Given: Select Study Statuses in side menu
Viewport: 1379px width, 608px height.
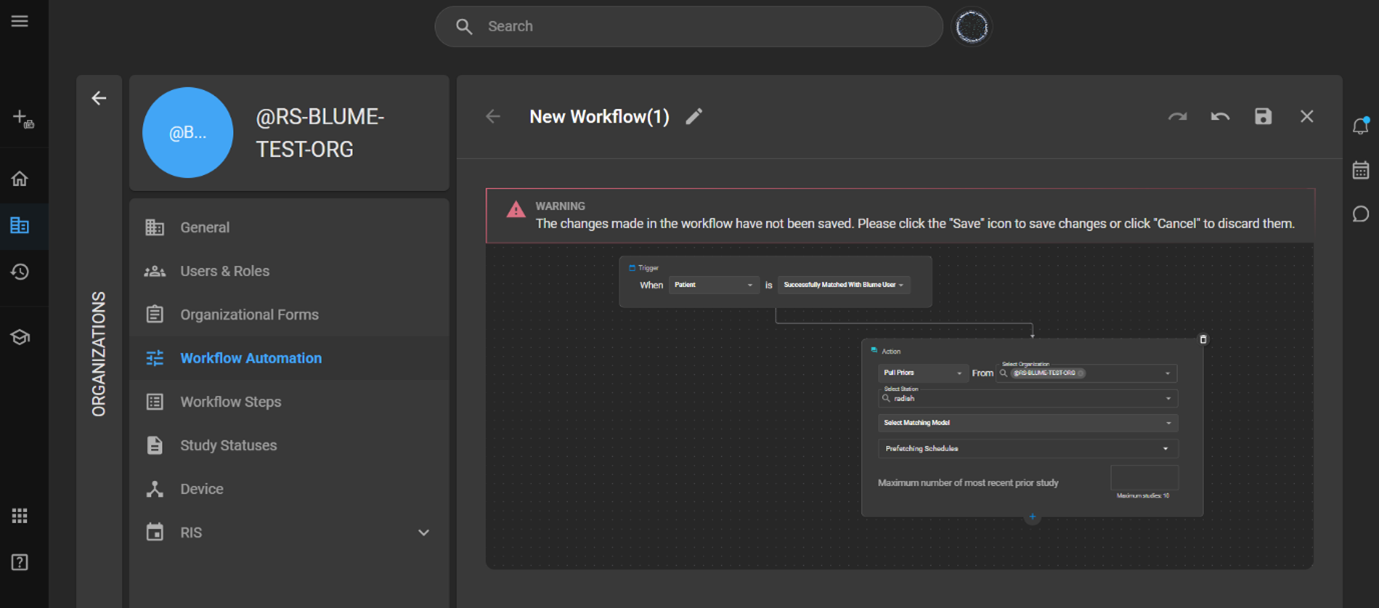Looking at the screenshot, I should [228, 445].
